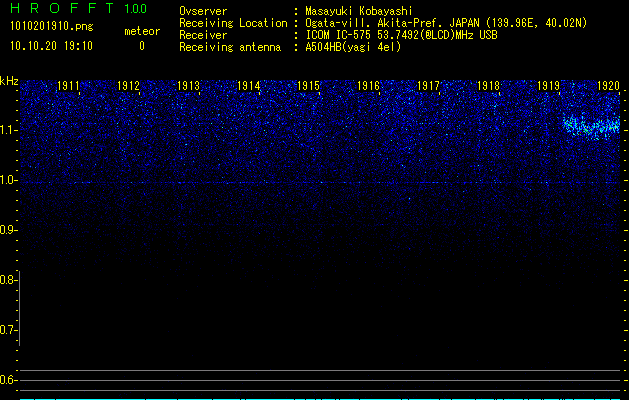The height and width of the screenshot is (400, 629).
Task: Click the meteor label
Action: 142,31
